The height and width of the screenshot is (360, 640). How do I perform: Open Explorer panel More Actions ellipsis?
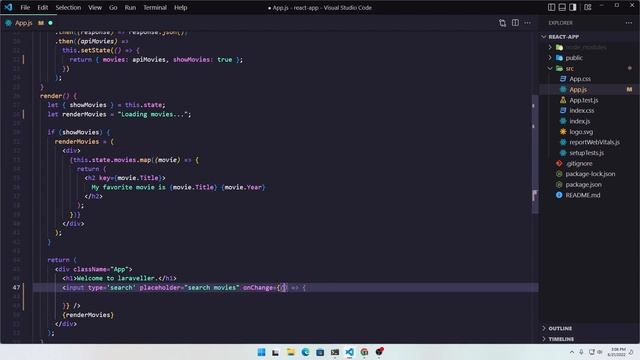(629, 23)
